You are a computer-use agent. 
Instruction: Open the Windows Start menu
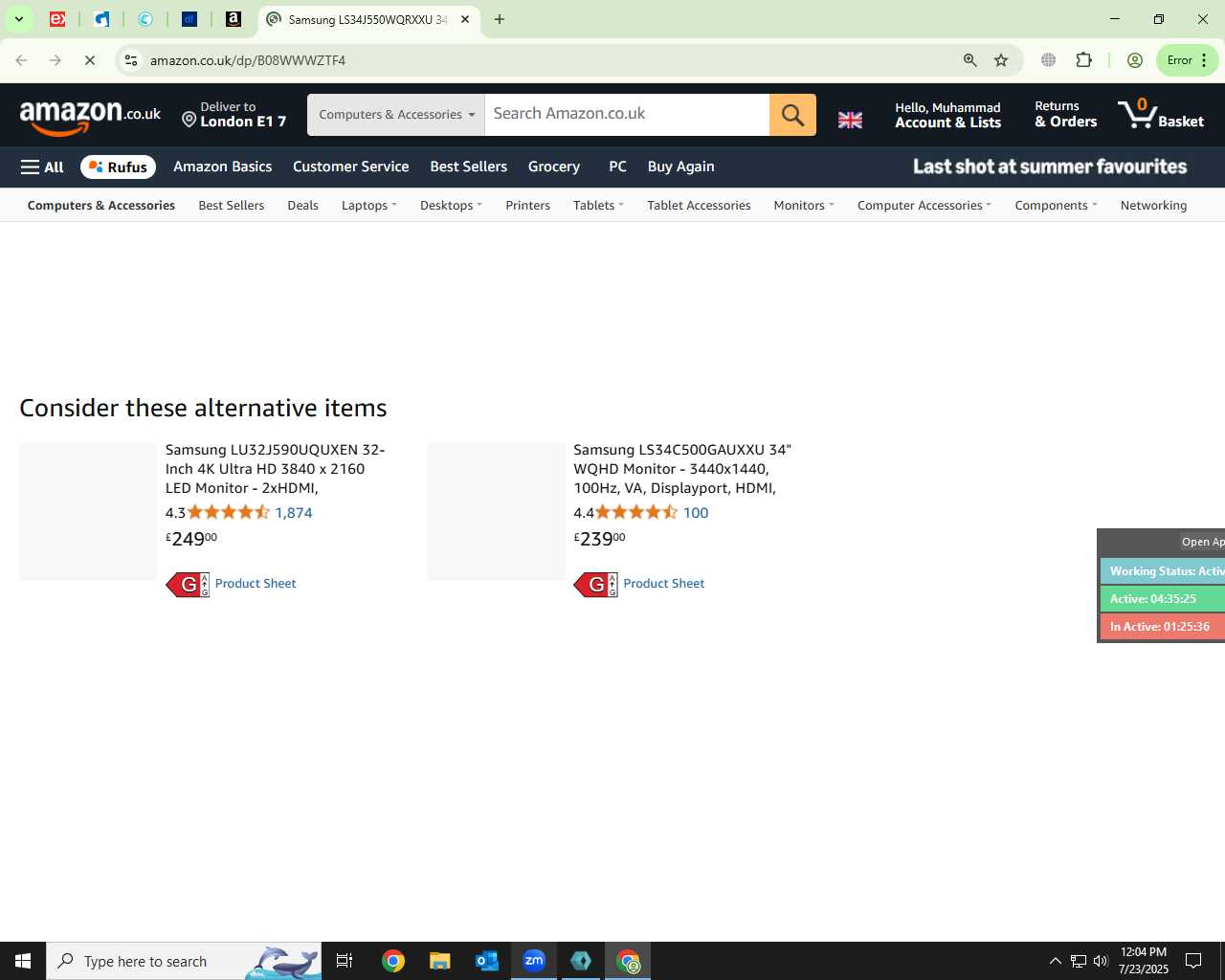click(x=23, y=961)
